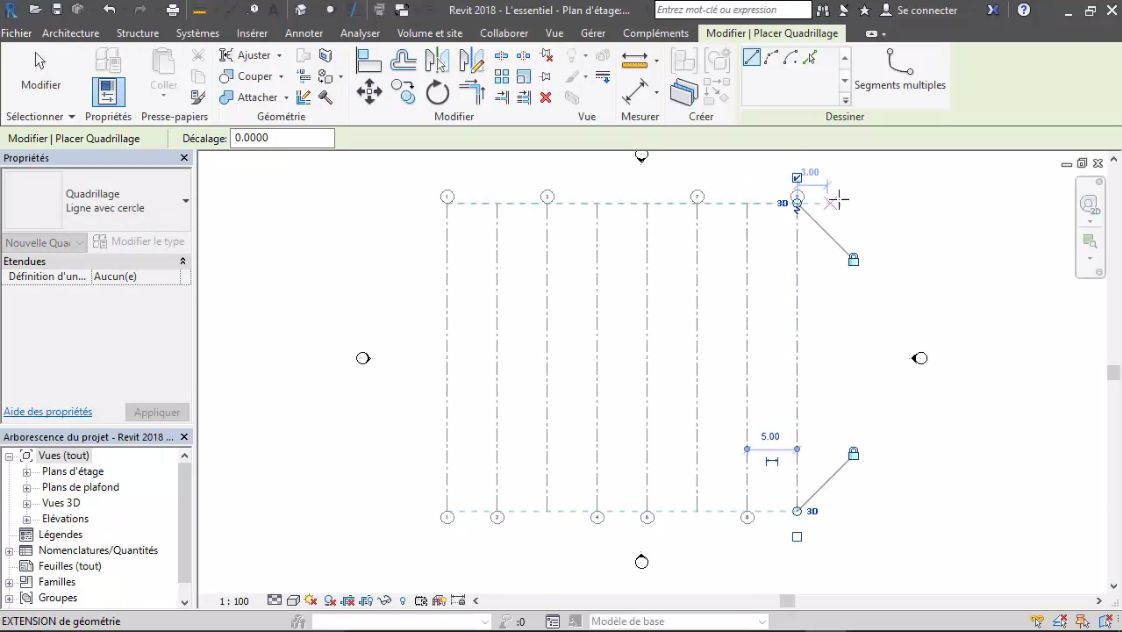Activate the Copy tool
This screenshot has width=1122, height=632.
pos(403,92)
